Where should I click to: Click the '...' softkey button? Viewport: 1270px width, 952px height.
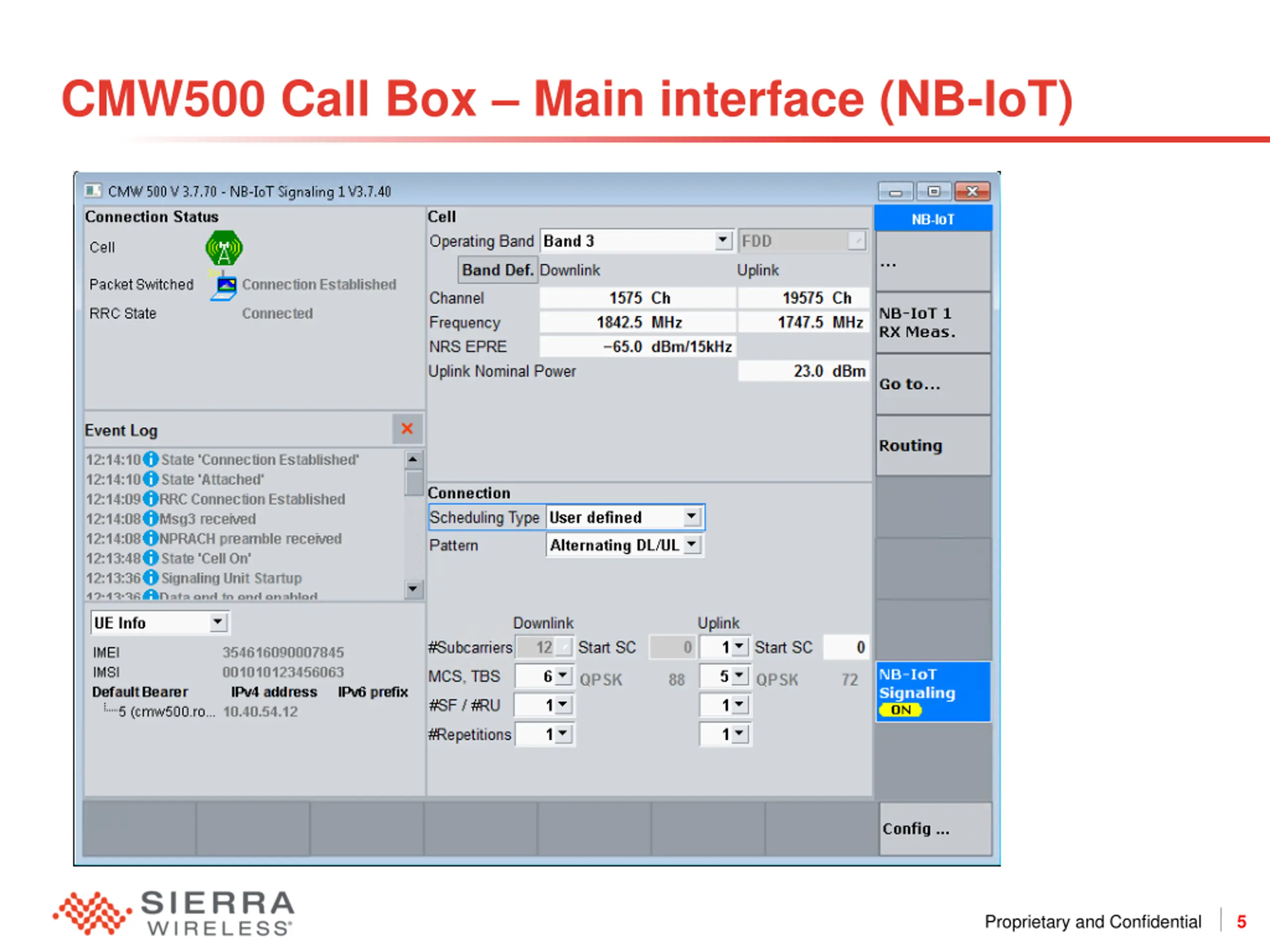point(933,262)
